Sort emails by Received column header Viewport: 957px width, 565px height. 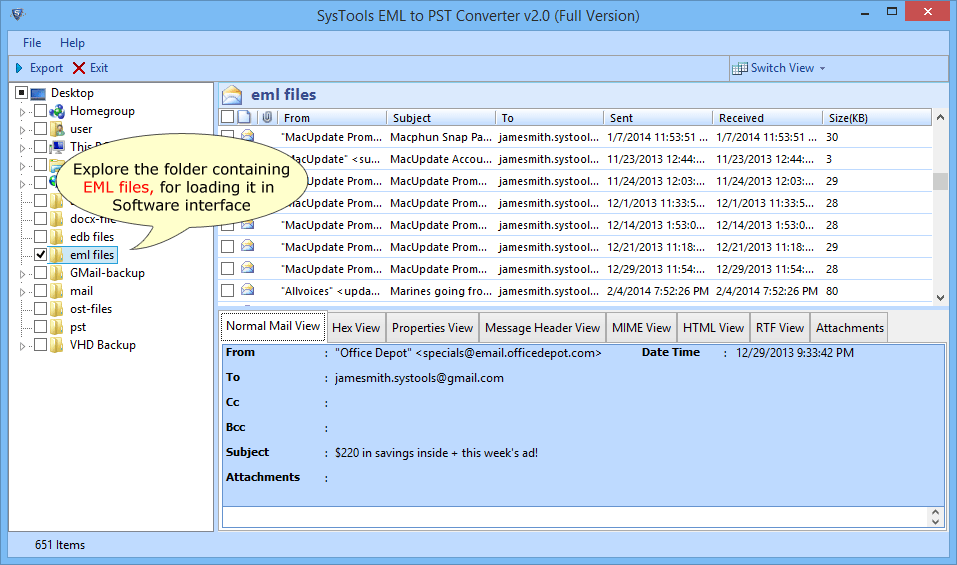tap(767, 118)
